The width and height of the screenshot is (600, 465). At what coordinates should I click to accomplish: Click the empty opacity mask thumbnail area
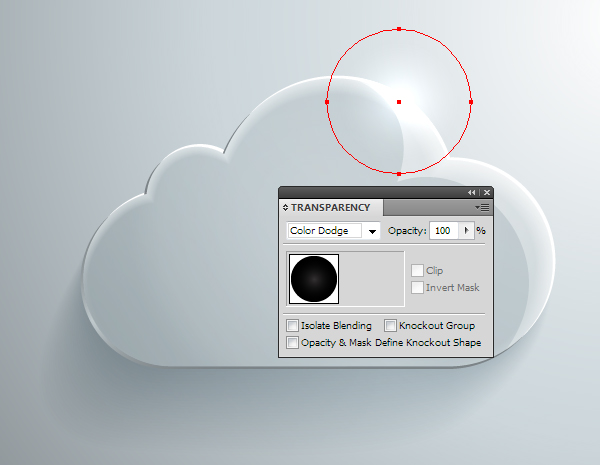372,279
